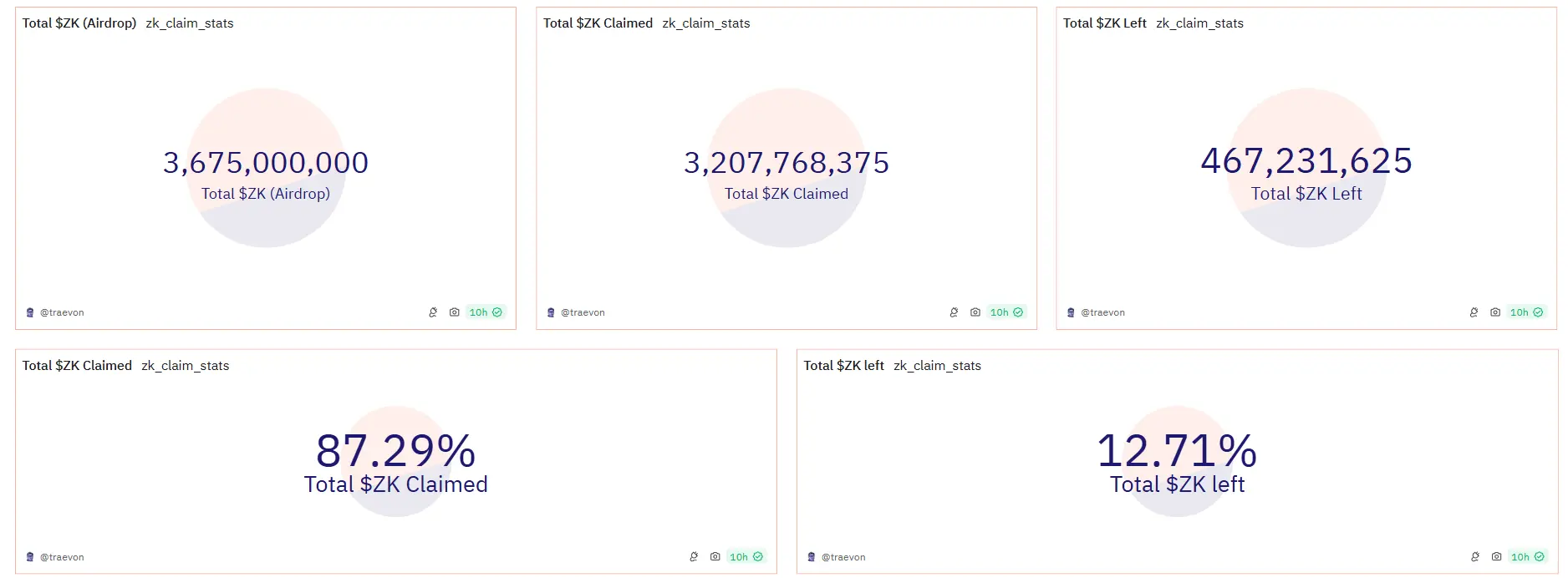Open @traevon profile link on 467,231,625 Left card

point(1102,312)
